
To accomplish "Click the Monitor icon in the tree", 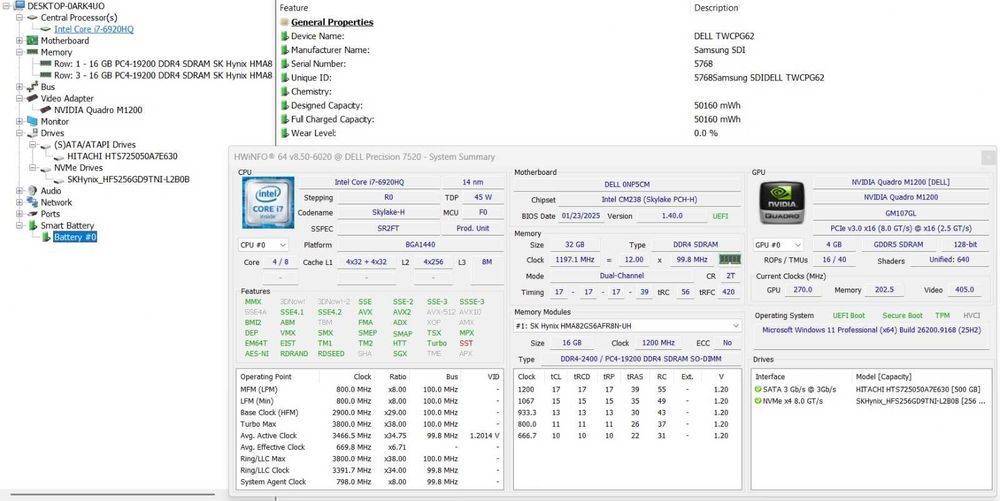I will click(x=33, y=121).
